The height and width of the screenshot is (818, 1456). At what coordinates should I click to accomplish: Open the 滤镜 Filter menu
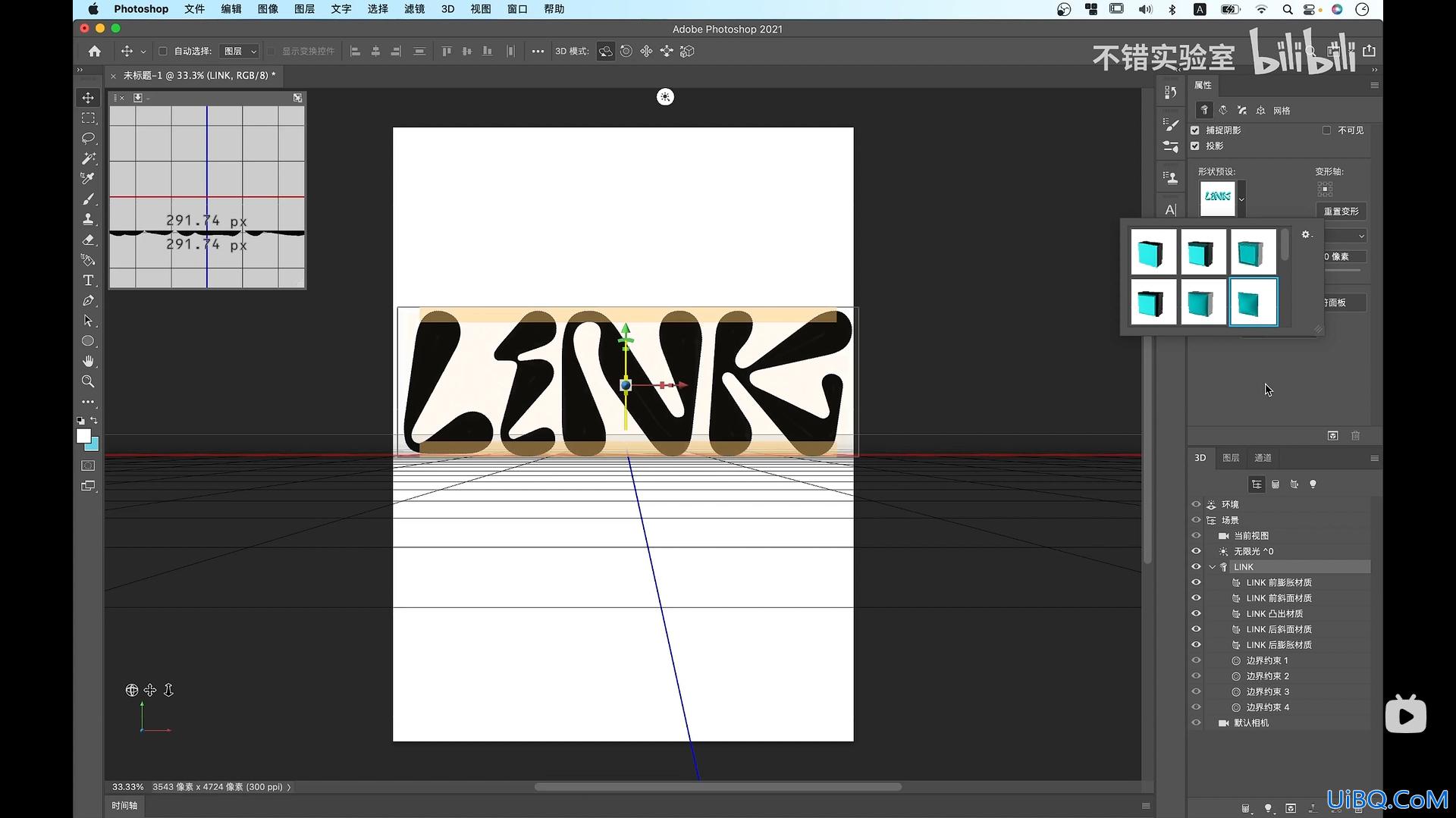click(414, 9)
